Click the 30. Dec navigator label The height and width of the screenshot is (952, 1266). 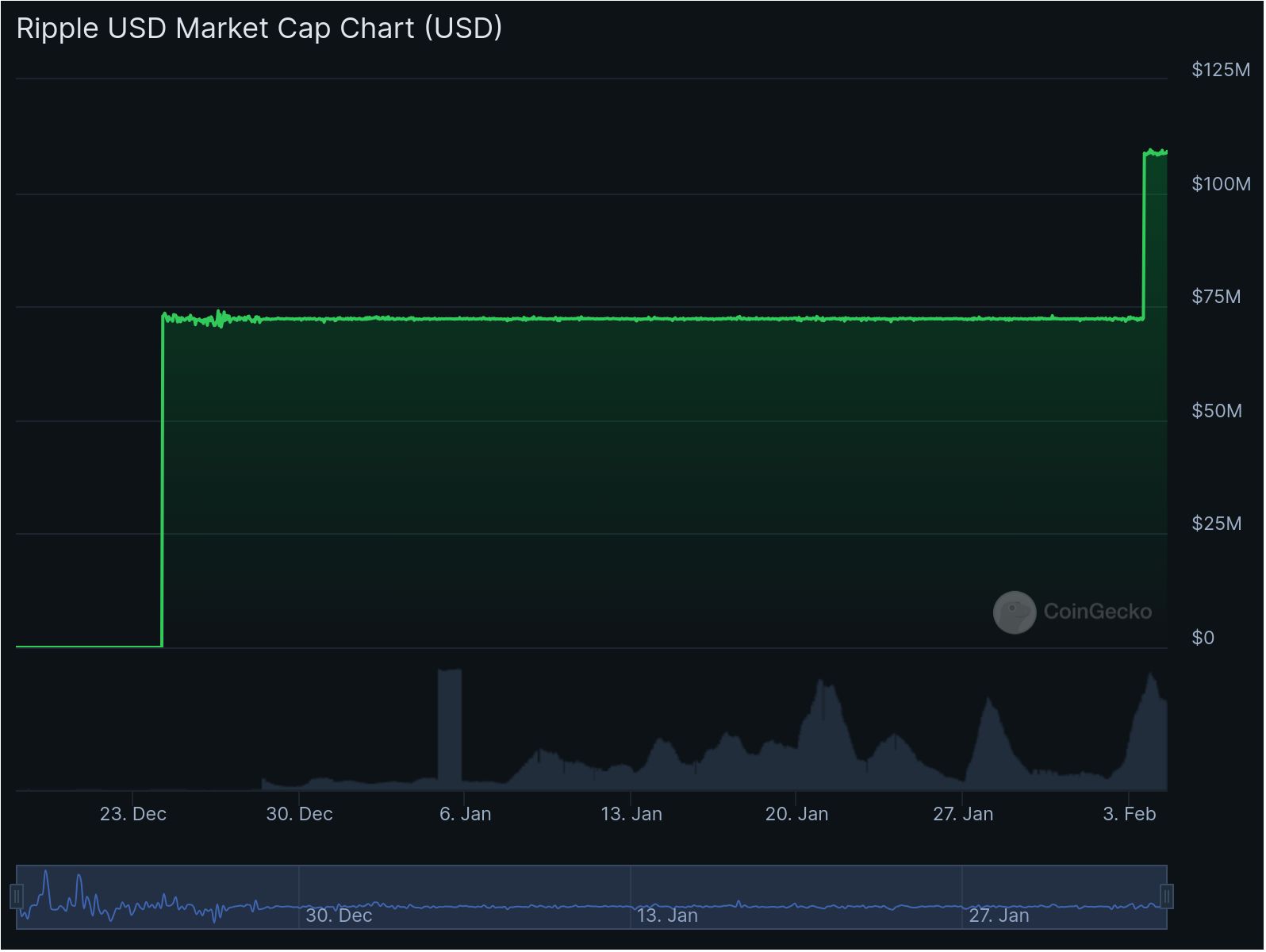click(x=339, y=916)
